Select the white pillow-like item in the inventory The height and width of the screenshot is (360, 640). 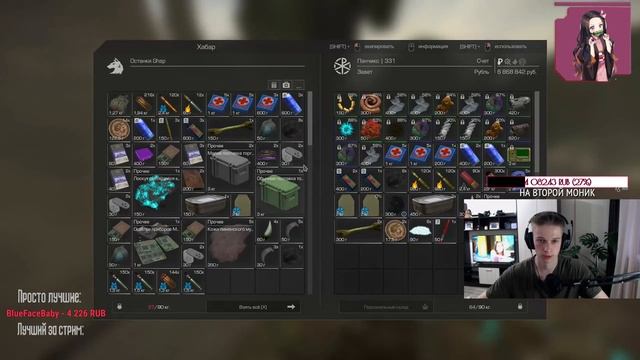coord(420,231)
